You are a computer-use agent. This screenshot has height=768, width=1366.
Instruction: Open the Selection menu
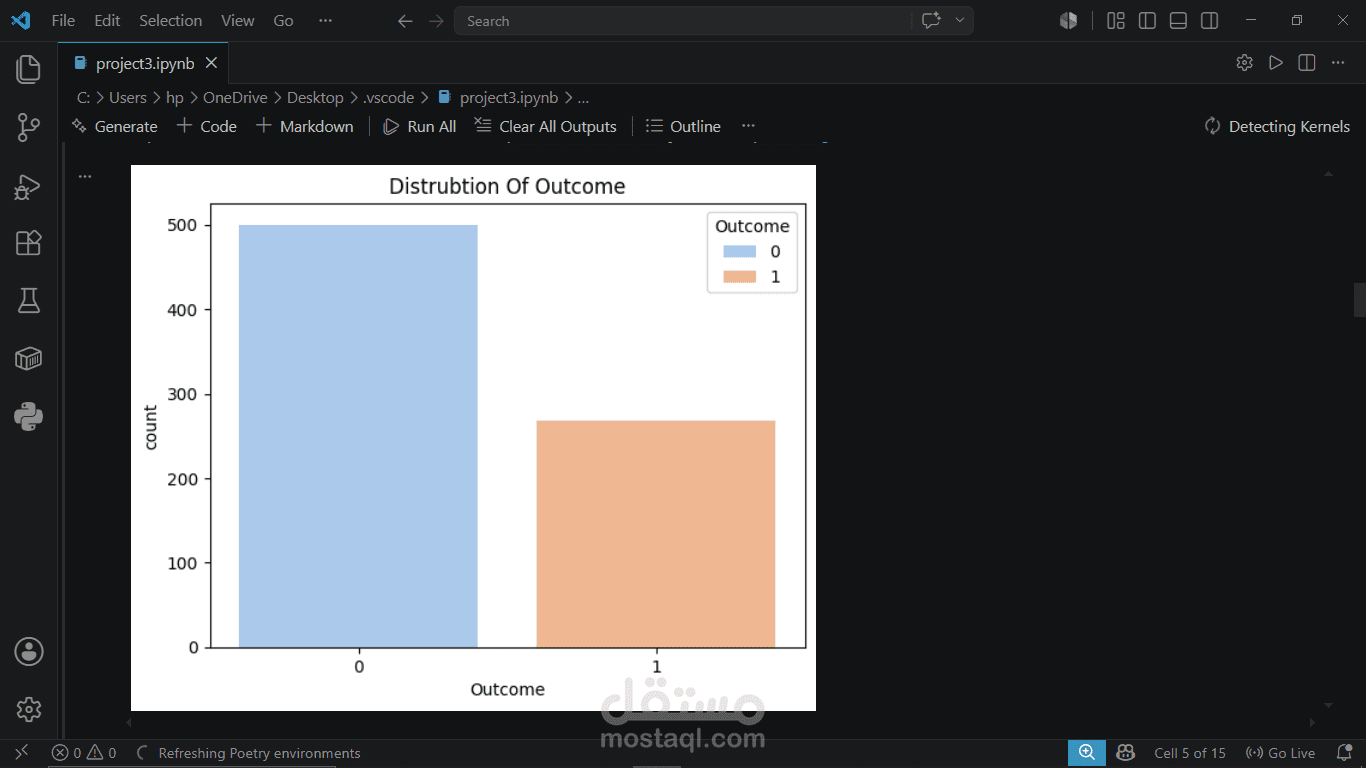click(x=170, y=20)
